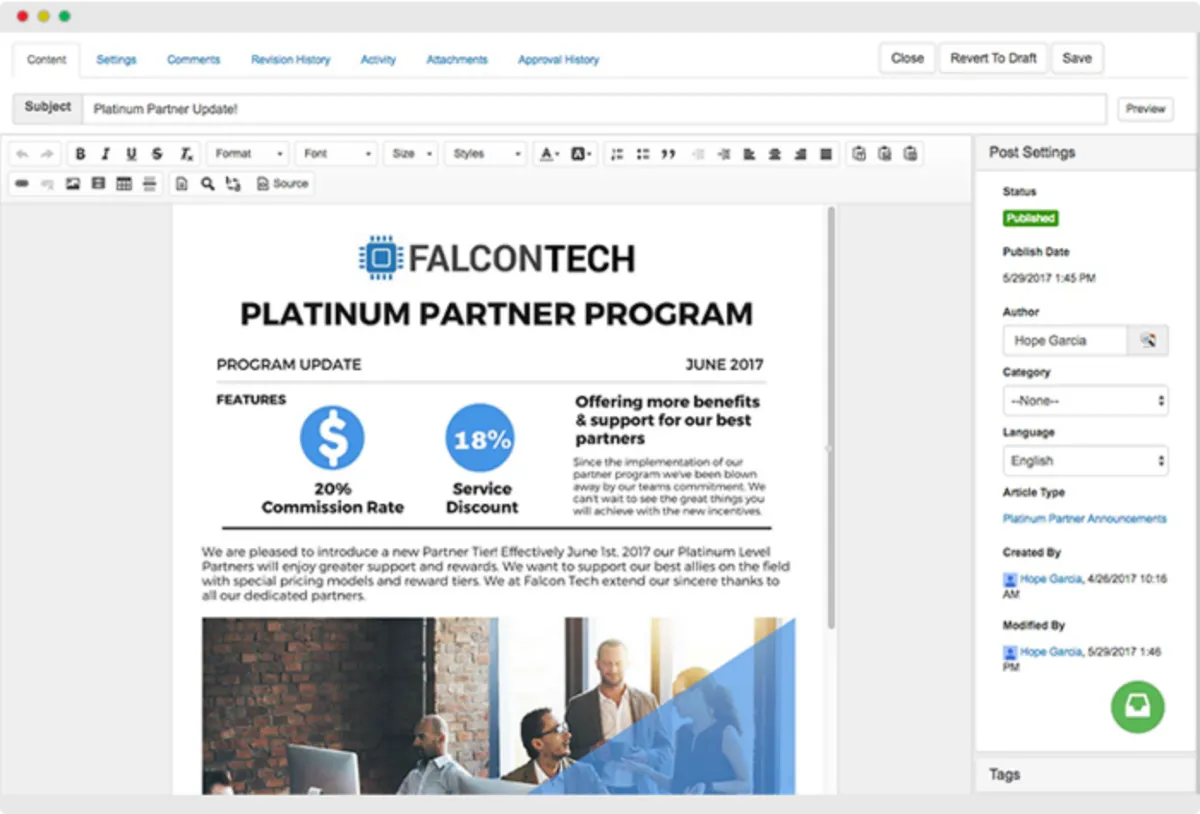View the Approval History tab
1200x814 pixels.
(x=558, y=60)
